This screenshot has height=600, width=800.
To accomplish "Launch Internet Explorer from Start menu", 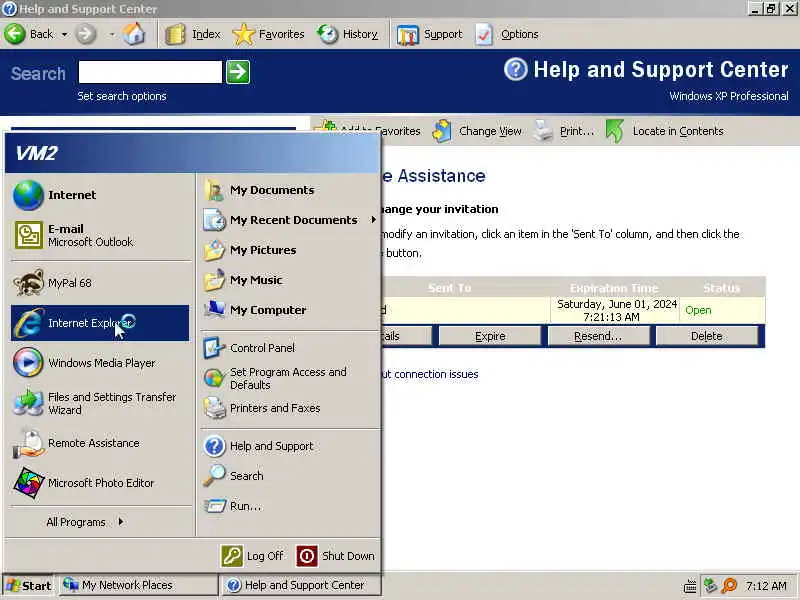I will click(100, 323).
